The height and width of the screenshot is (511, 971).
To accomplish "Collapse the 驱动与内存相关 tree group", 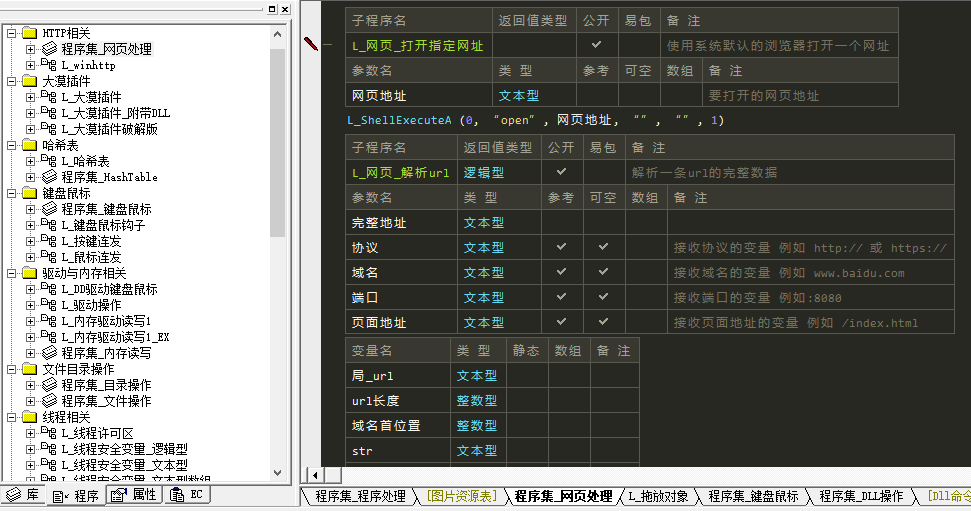I will [12, 273].
